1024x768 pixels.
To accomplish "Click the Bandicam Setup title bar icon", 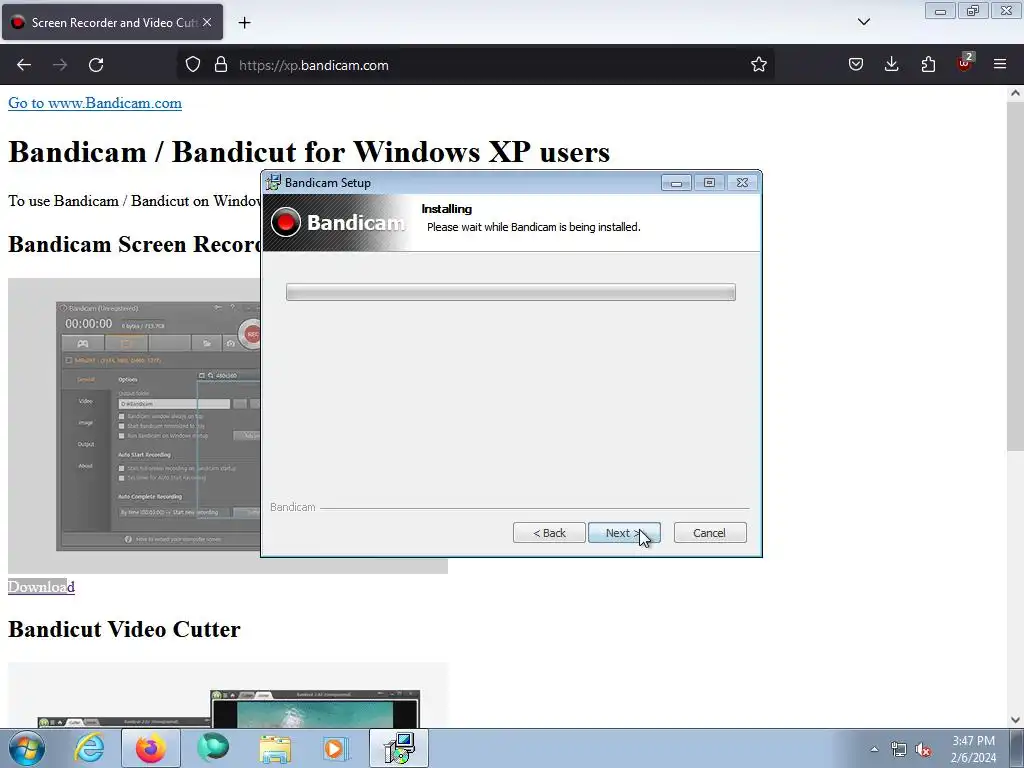I will (x=273, y=183).
